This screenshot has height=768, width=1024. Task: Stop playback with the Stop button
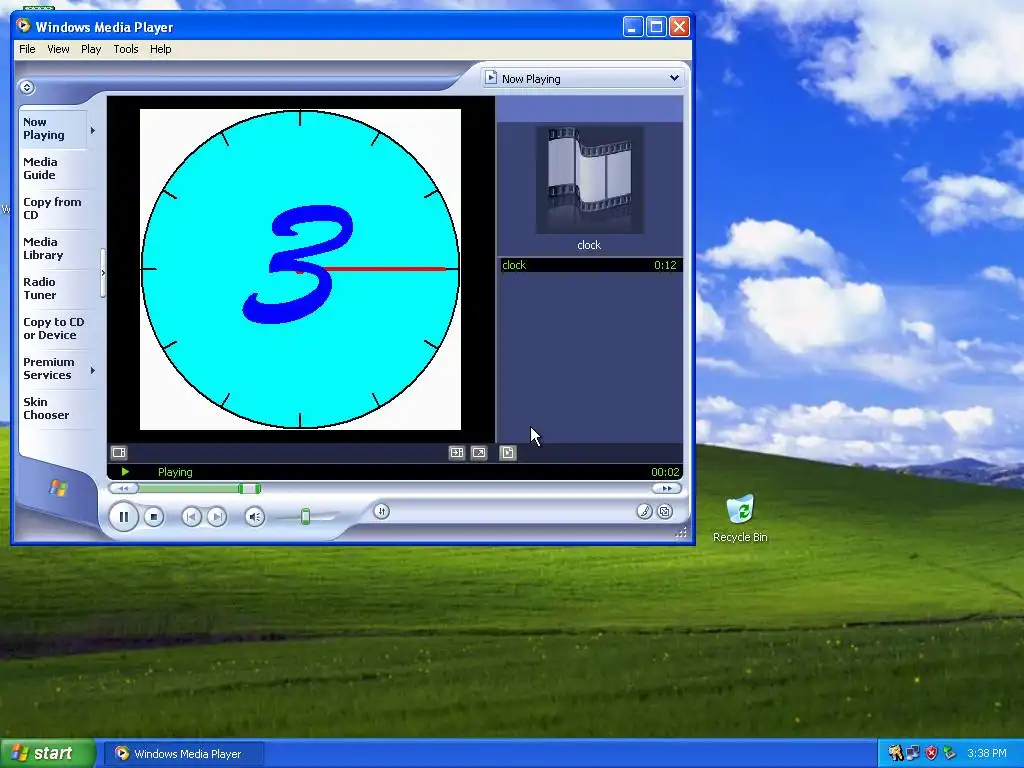153,517
